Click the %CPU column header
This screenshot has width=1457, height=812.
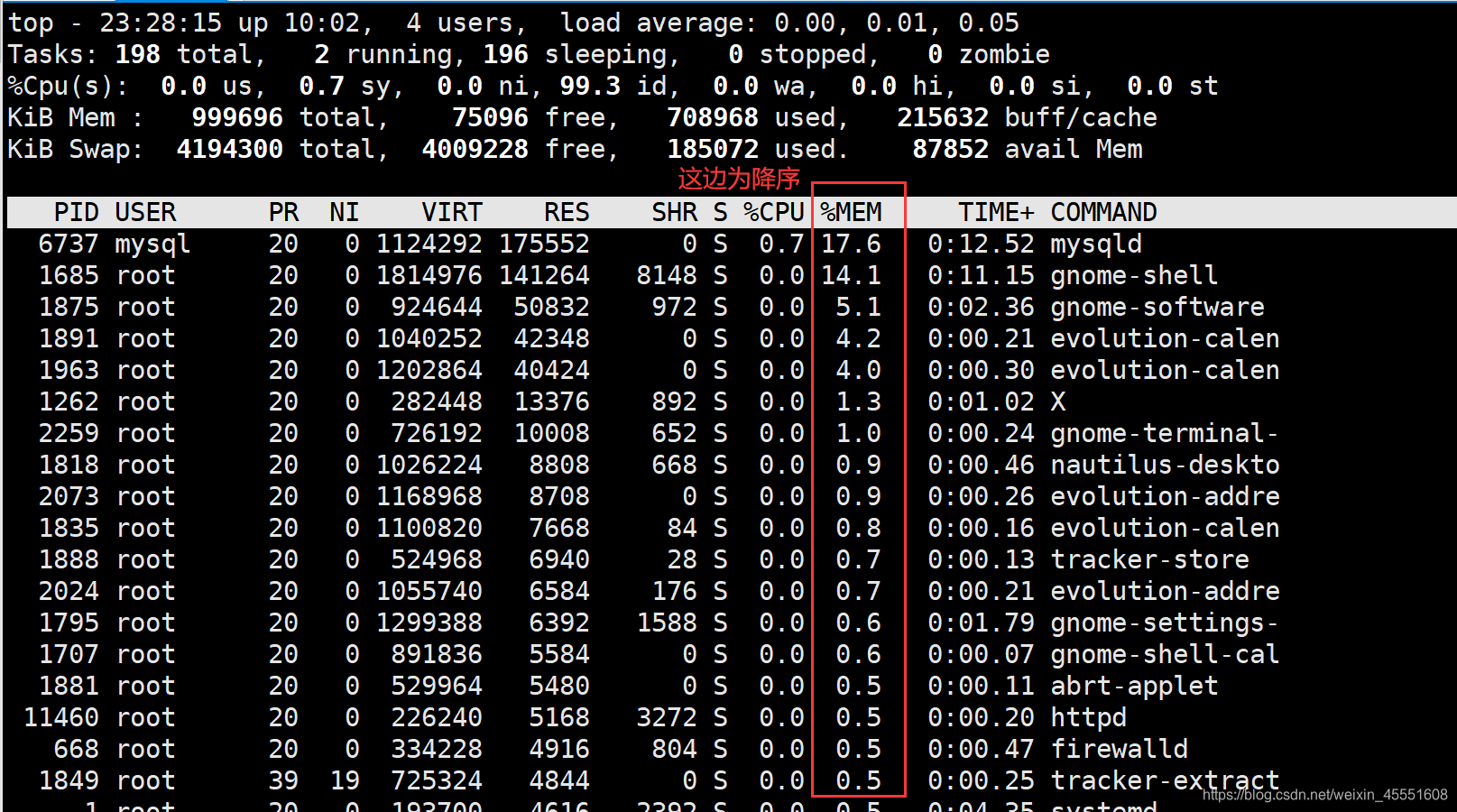tap(774, 212)
